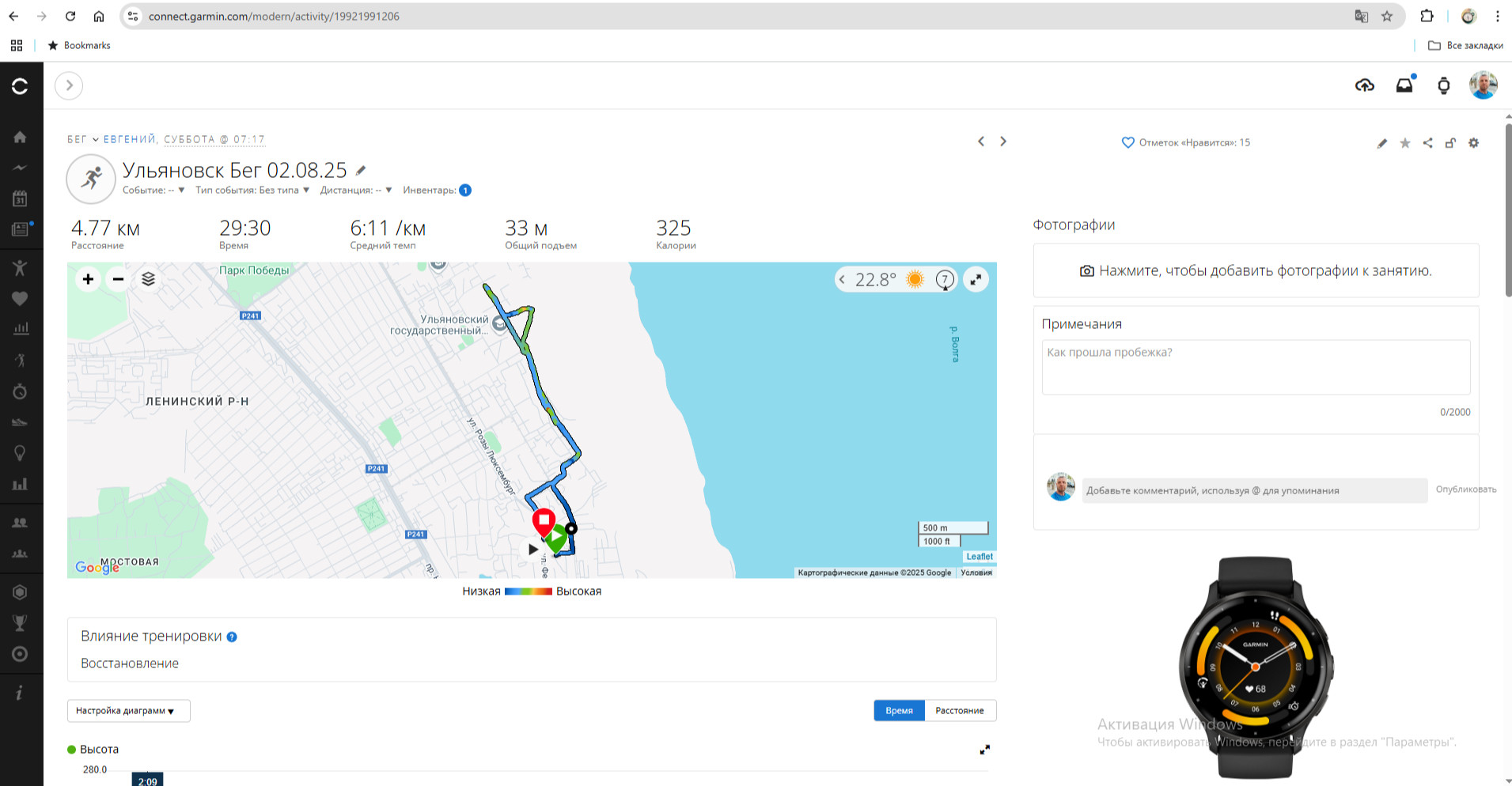1512x786 pixels.
Task: Click the weather help question icon
Action: pos(945,279)
